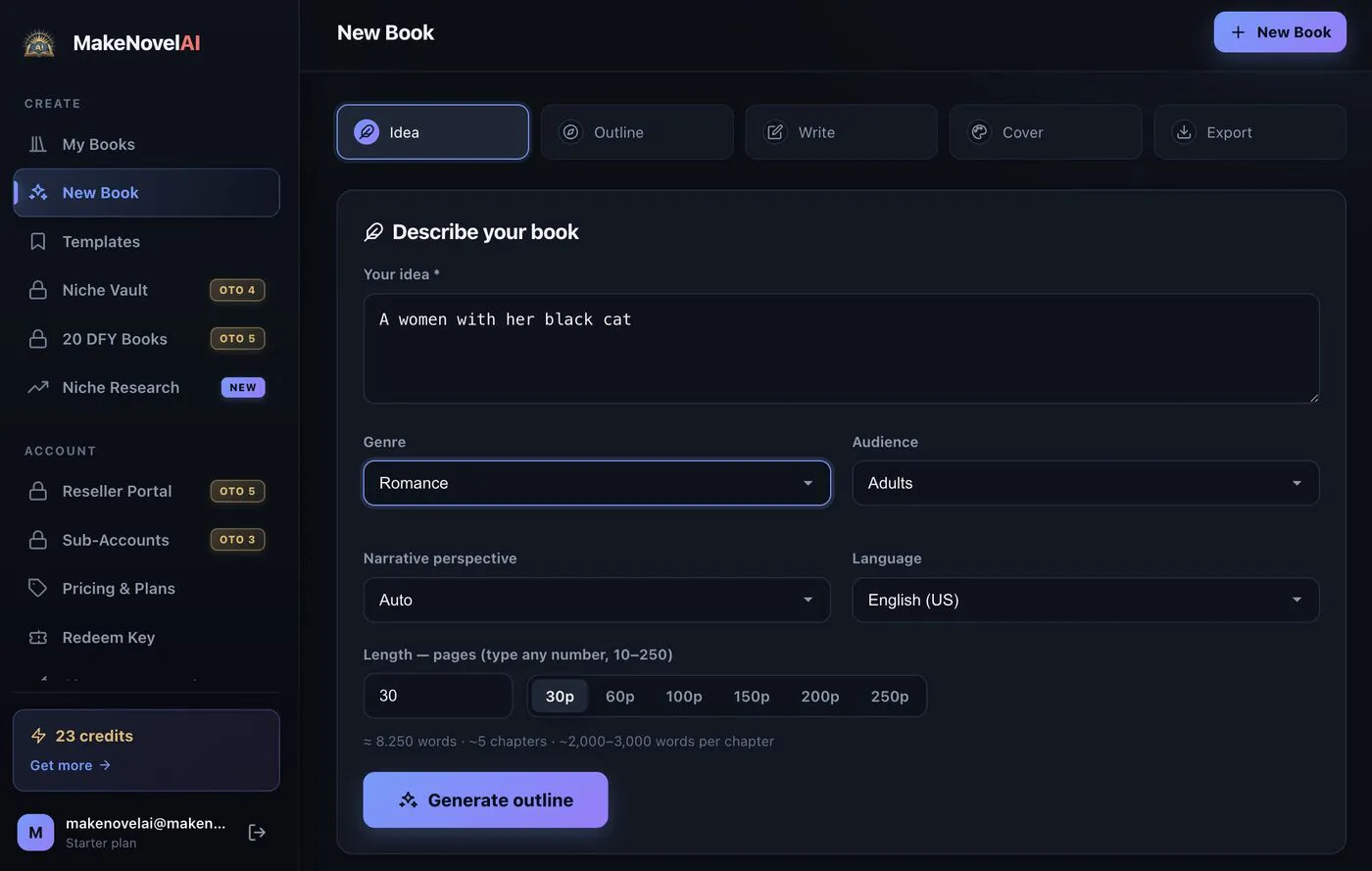Follow the Get more credits link
The image size is (1372, 871).
71,765
